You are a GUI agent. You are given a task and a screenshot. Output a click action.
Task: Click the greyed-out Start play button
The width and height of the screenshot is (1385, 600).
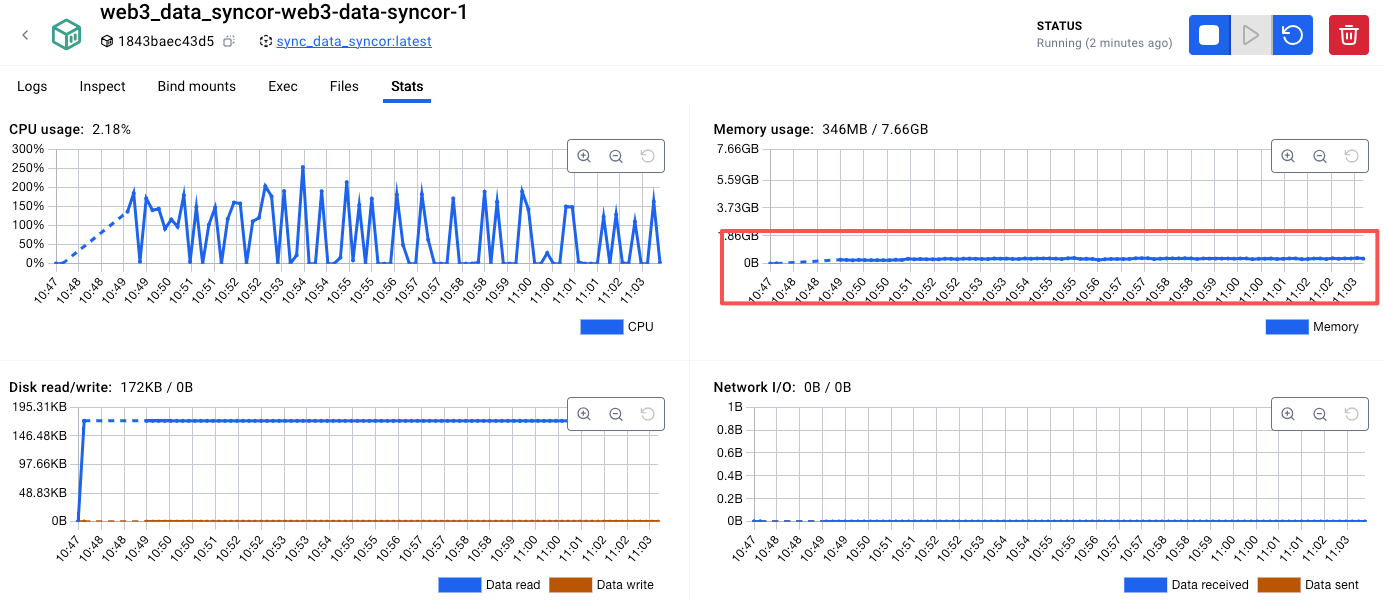pyautogui.click(x=1250, y=35)
